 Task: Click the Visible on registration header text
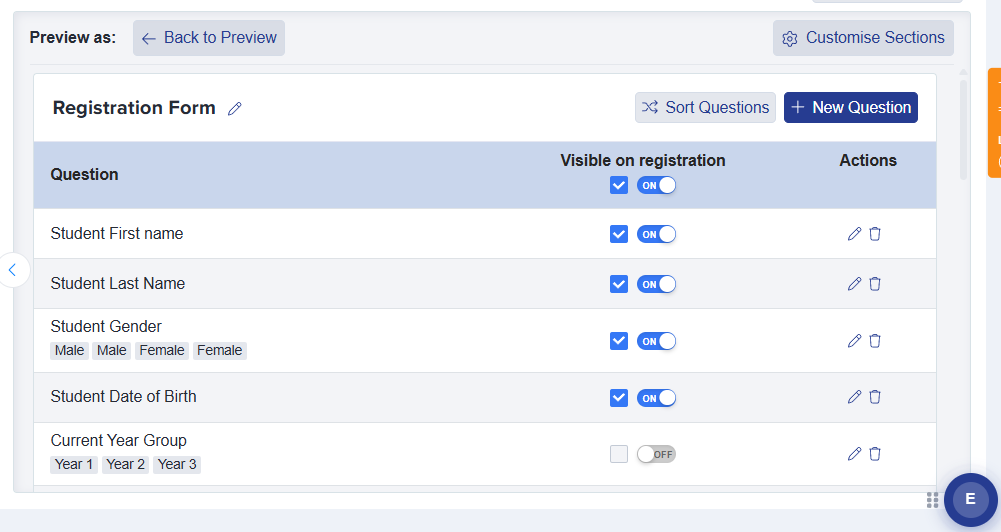point(643,160)
